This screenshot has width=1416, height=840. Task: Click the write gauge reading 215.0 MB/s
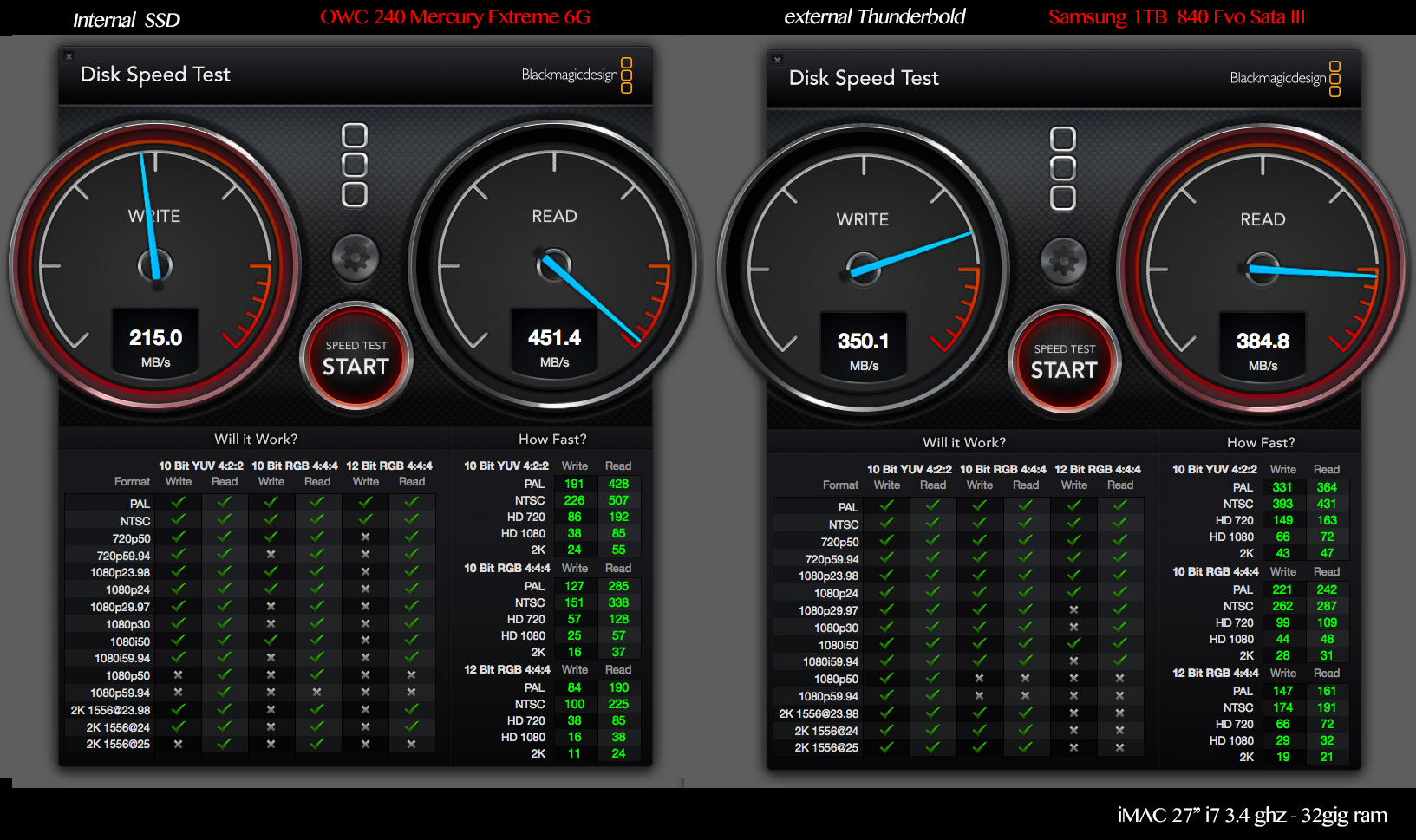click(155, 264)
